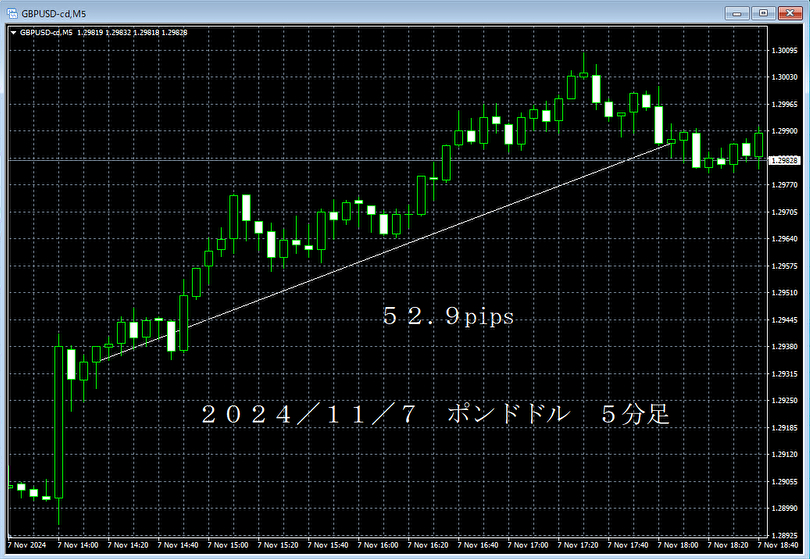Click the 2024/11/7 ポンドドル 5分足 text annotation

pyautogui.click(x=434, y=414)
